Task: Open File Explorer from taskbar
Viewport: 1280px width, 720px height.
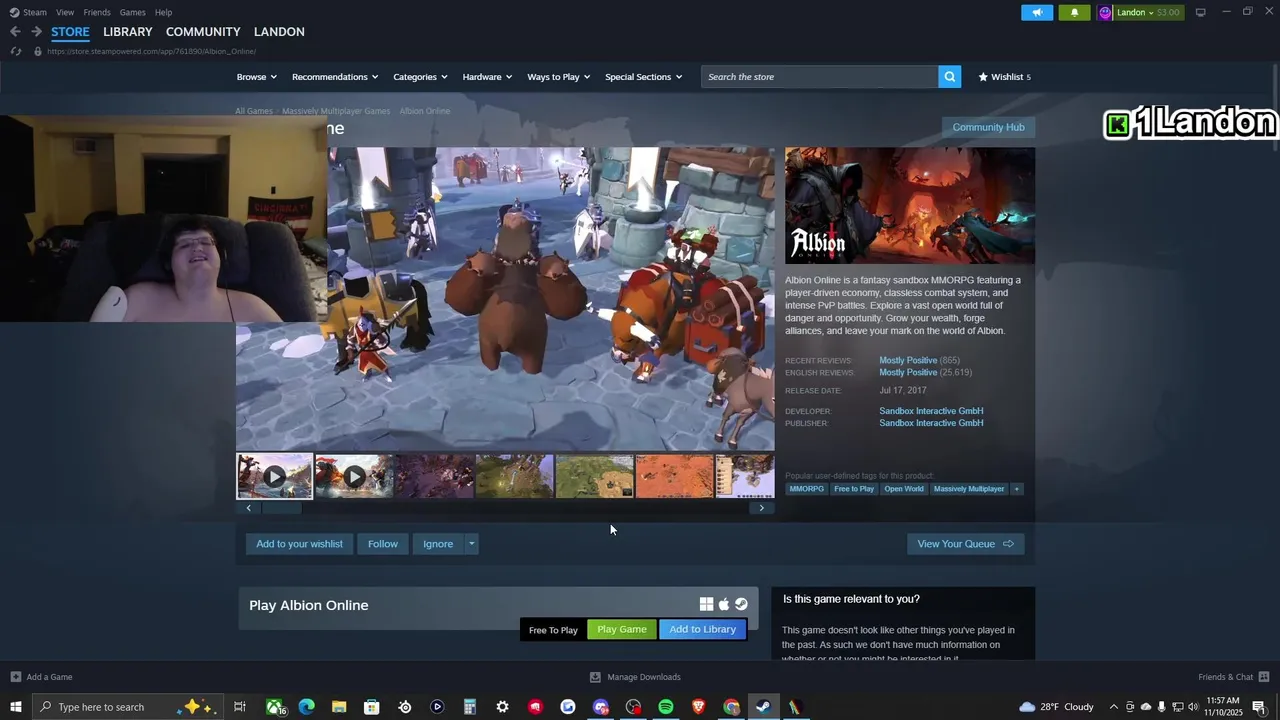Action: coord(339,707)
